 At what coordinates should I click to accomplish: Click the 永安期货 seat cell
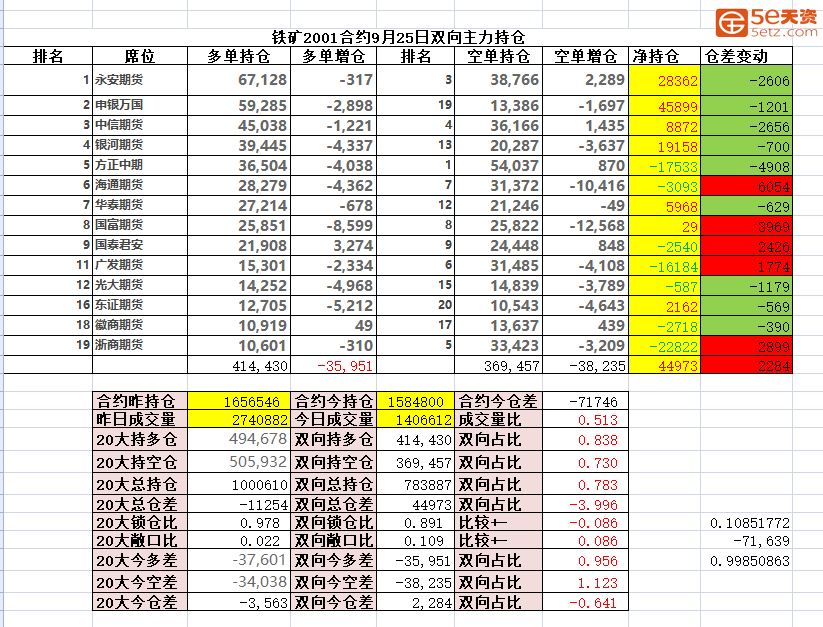140,80
